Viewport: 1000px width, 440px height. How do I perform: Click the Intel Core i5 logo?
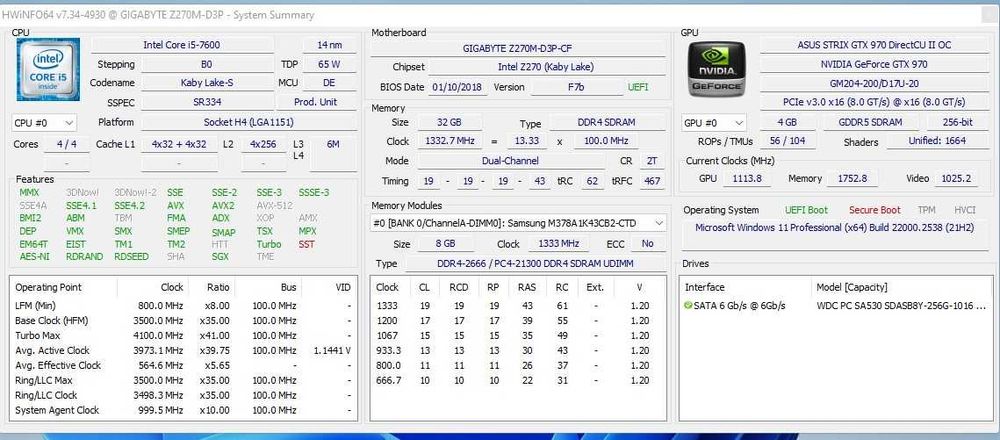pos(48,69)
